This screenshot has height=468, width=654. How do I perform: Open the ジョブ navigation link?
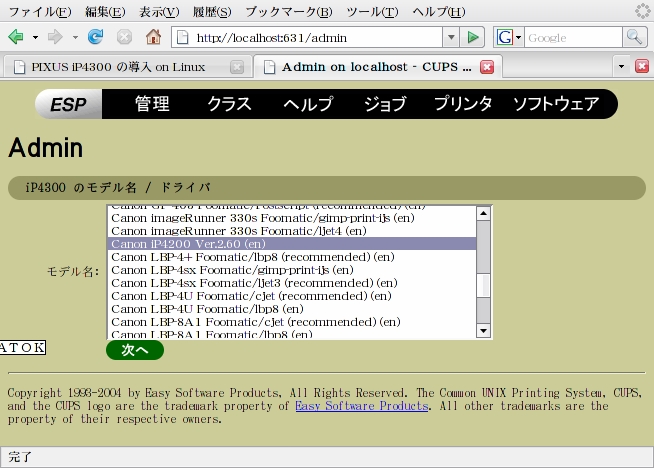385,104
